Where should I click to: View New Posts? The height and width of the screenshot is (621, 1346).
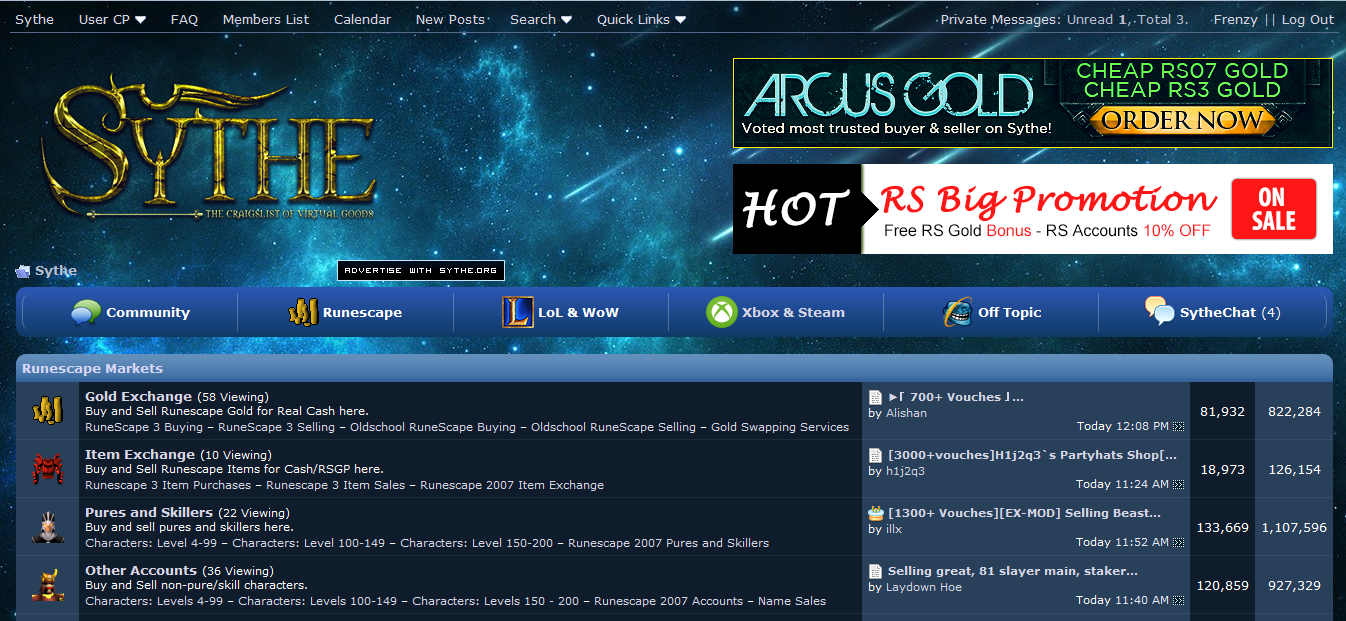click(450, 19)
